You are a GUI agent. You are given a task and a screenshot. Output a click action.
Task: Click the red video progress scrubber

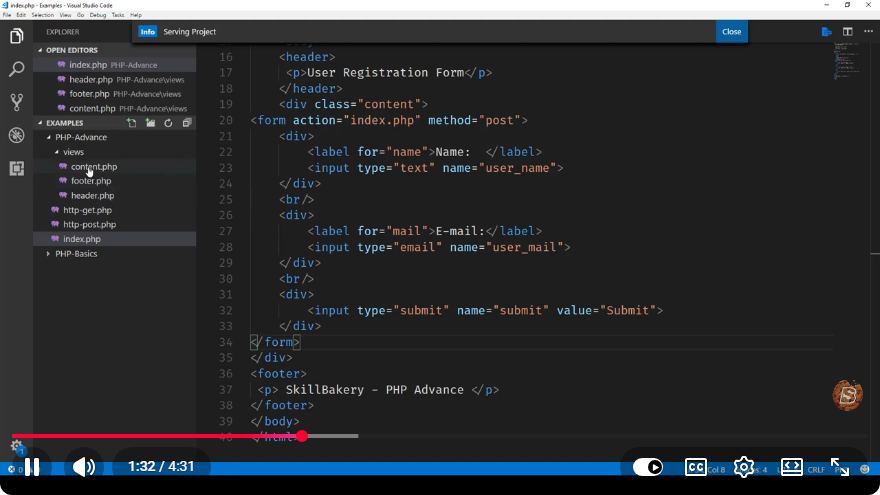coord(302,436)
